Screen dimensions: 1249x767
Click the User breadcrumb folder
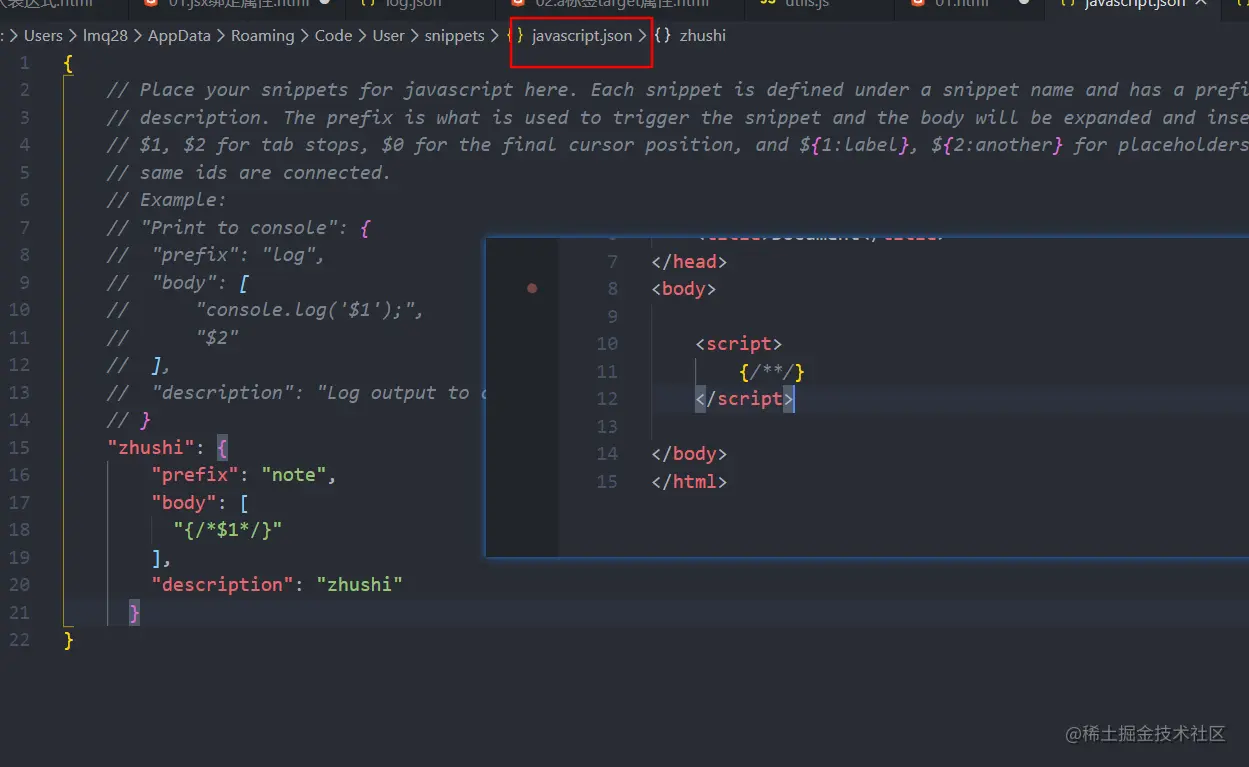(x=388, y=35)
